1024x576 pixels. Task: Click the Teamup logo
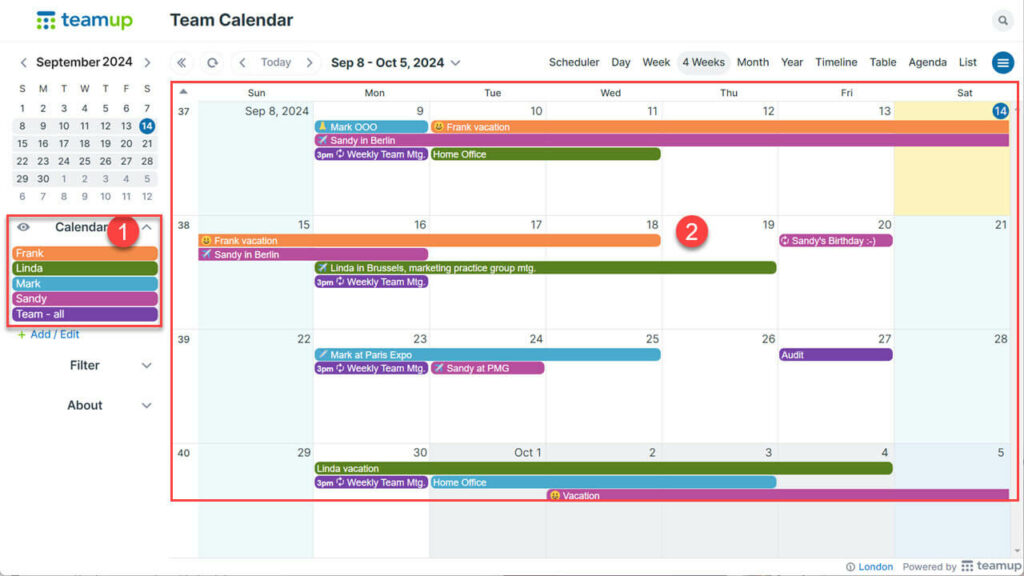click(x=85, y=19)
